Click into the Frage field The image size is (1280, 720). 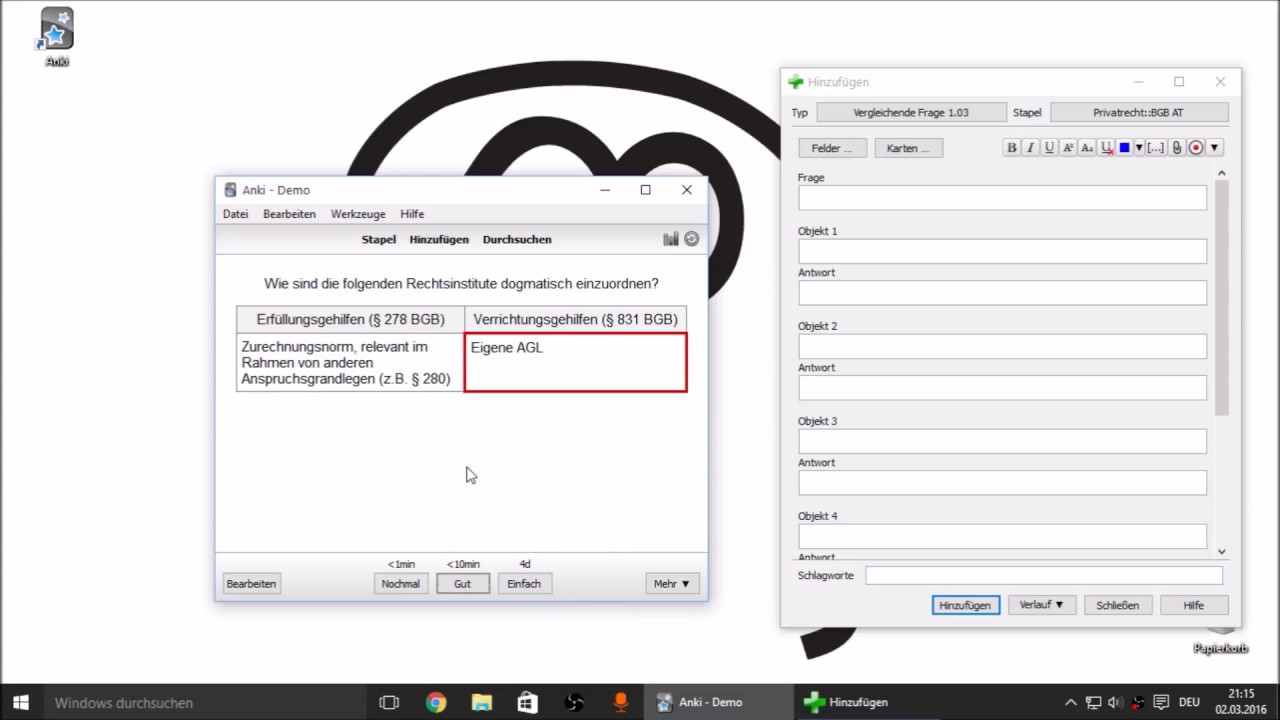[1002, 198]
